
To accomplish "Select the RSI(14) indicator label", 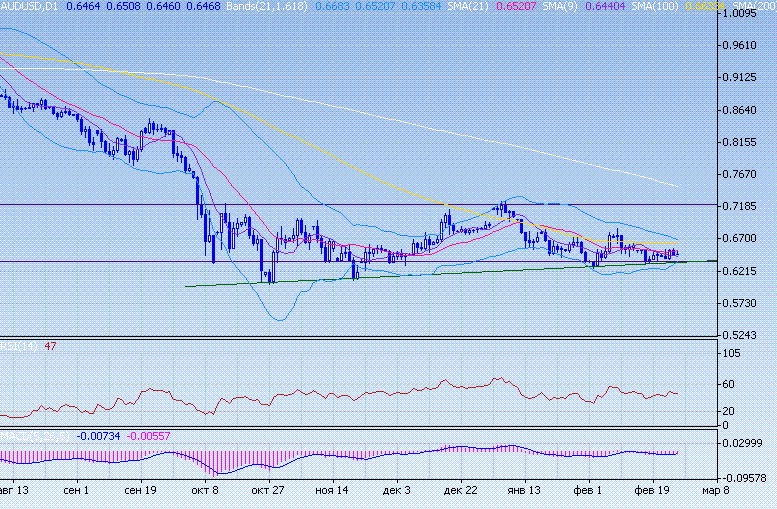I will 18,346.
